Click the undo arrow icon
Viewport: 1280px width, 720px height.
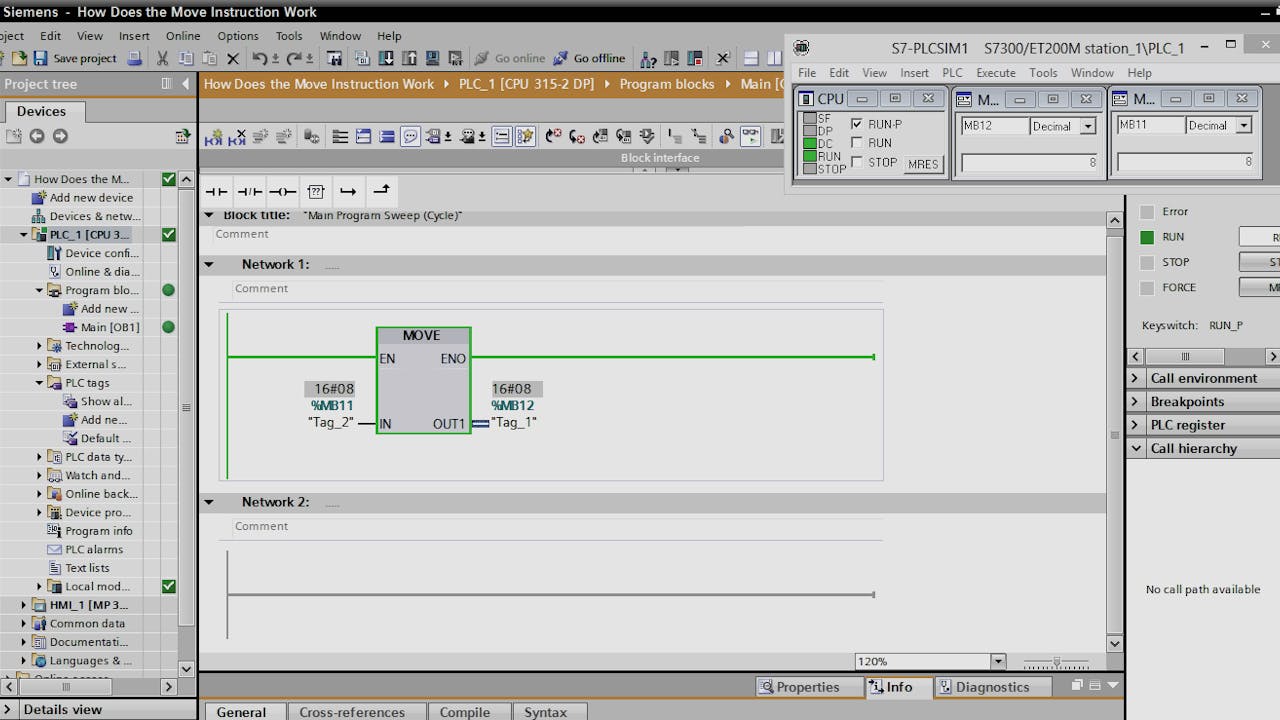point(260,59)
